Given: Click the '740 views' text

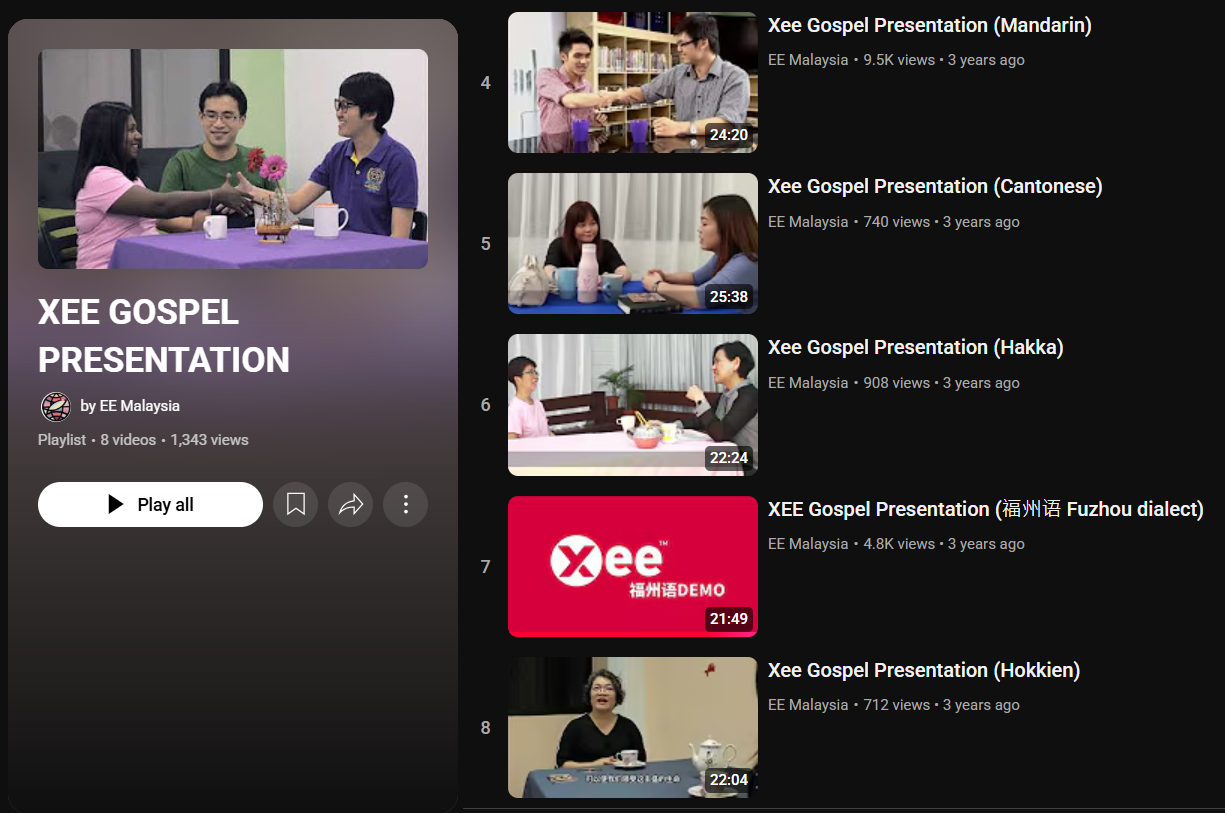Looking at the screenshot, I should tap(897, 222).
